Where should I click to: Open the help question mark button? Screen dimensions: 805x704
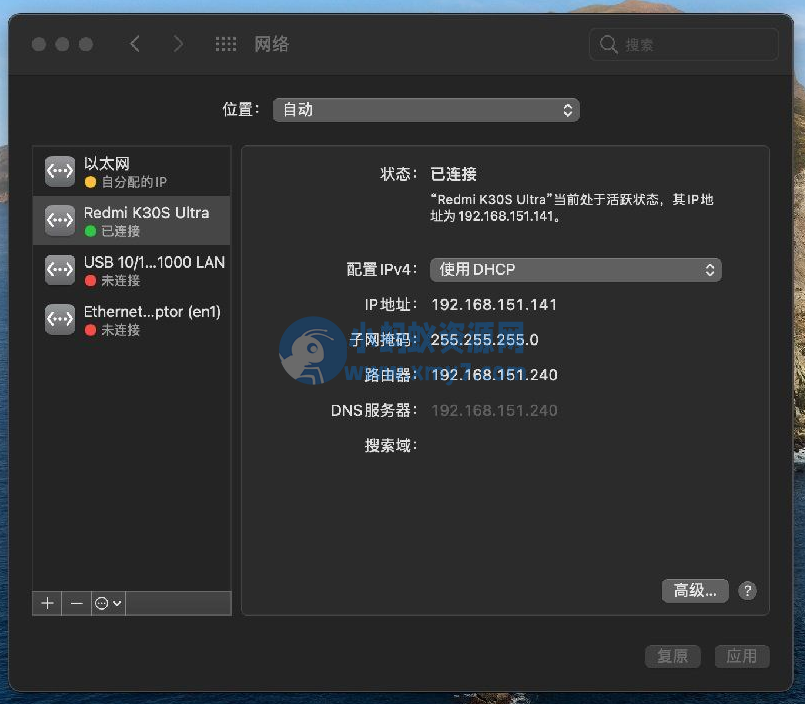748,591
